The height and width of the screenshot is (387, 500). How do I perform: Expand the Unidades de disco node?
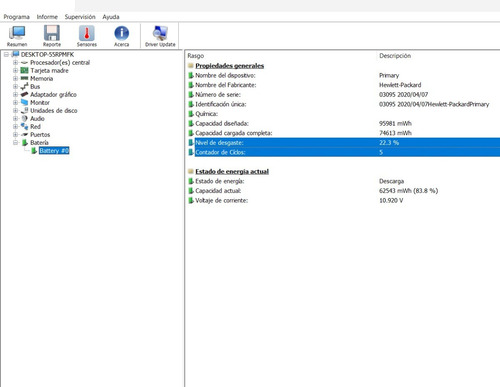(15, 110)
